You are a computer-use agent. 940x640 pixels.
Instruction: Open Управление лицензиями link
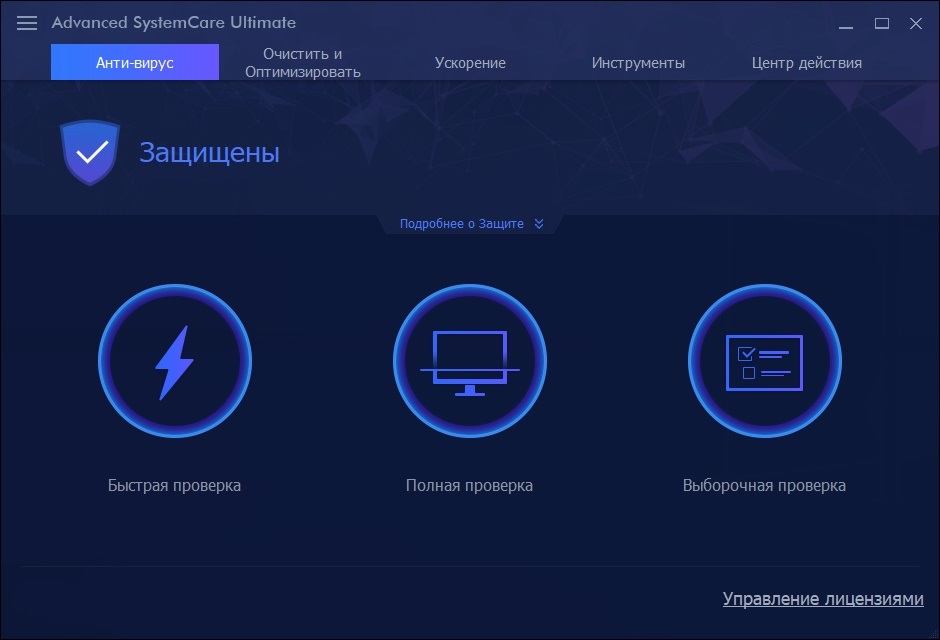(x=823, y=600)
